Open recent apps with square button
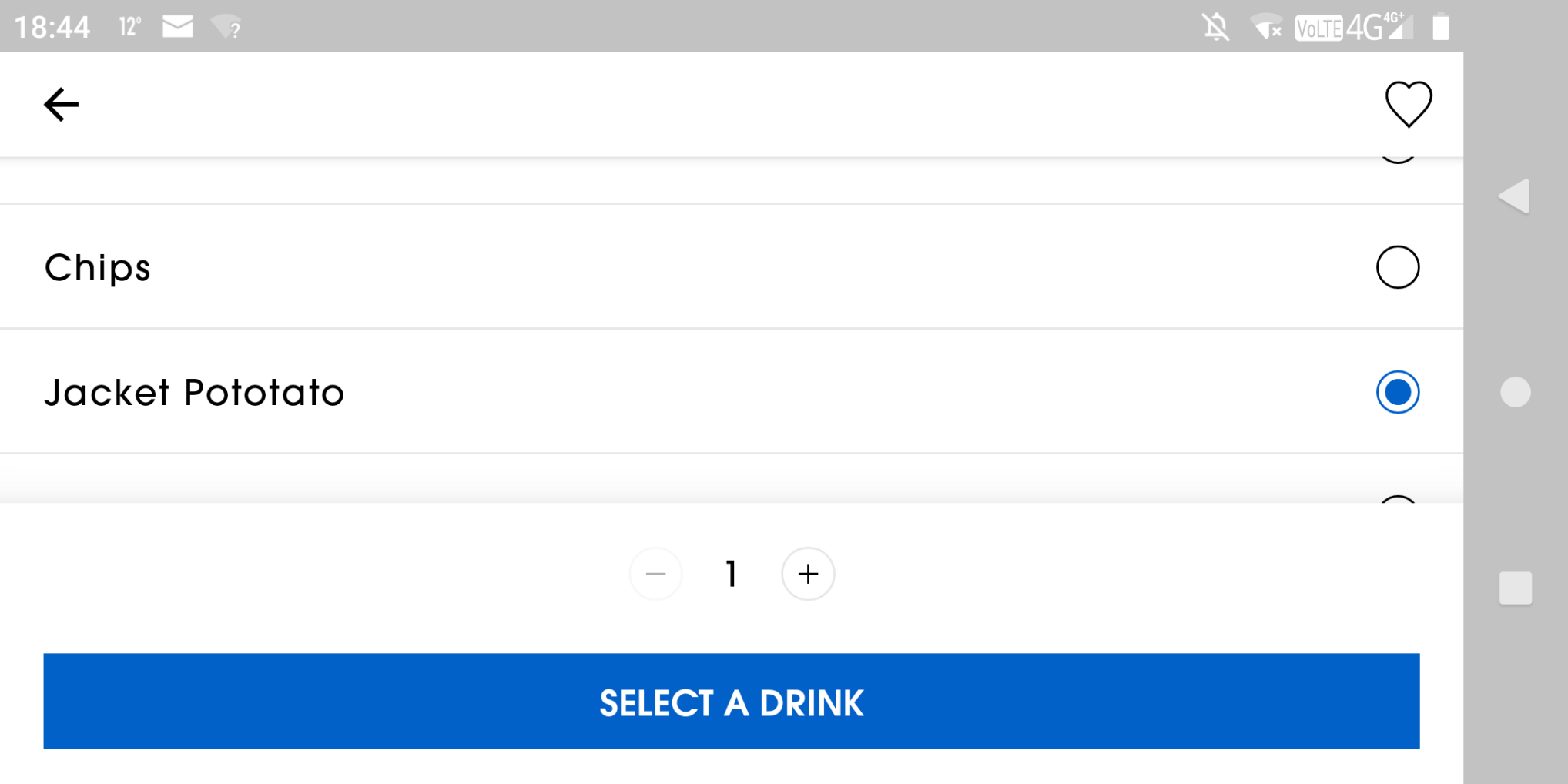 point(1515,588)
